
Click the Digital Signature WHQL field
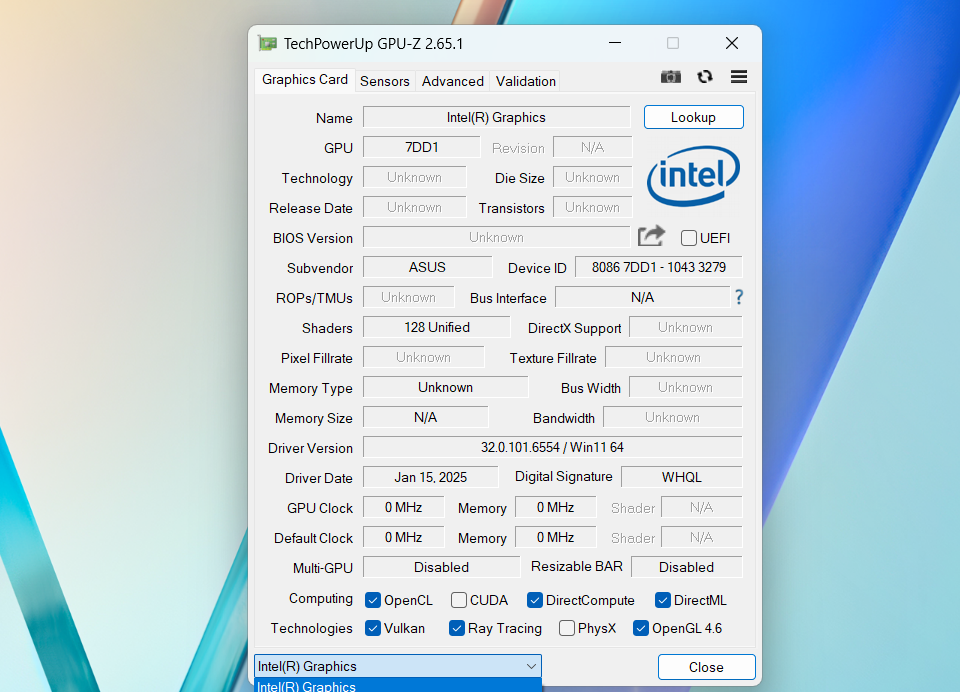click(681, 477)
